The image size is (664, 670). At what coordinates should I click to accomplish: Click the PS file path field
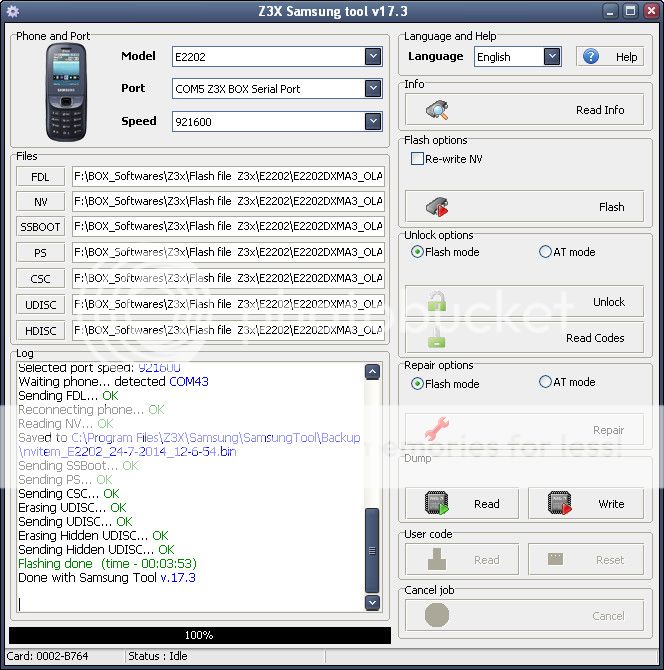[x=228, y=253]
